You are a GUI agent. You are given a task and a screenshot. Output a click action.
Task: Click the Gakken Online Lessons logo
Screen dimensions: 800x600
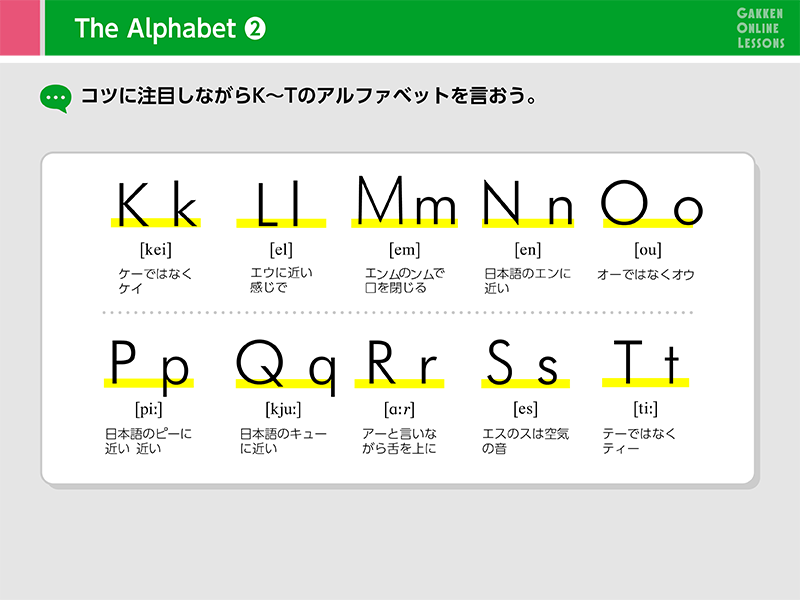[757, 28]
